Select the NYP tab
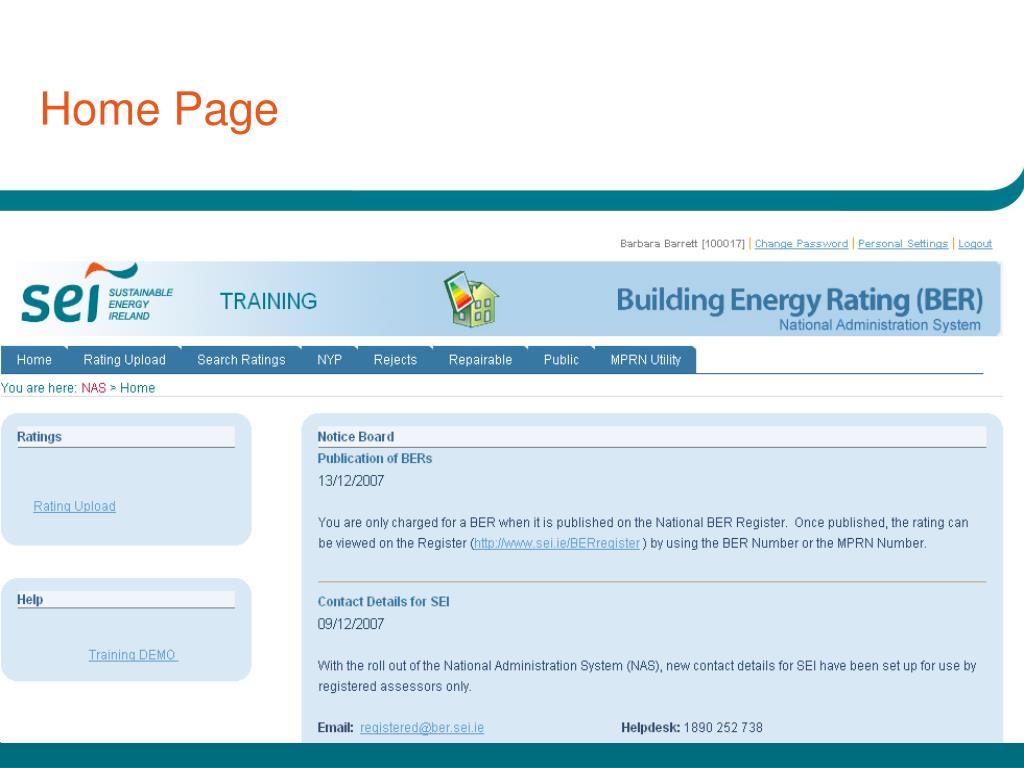Screen dimensions: 1024x768 click(x=329, y=360)
